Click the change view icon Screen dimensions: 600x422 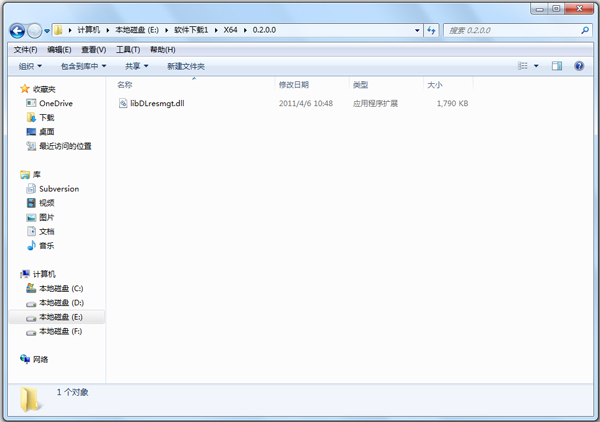[x=523, y=66]
